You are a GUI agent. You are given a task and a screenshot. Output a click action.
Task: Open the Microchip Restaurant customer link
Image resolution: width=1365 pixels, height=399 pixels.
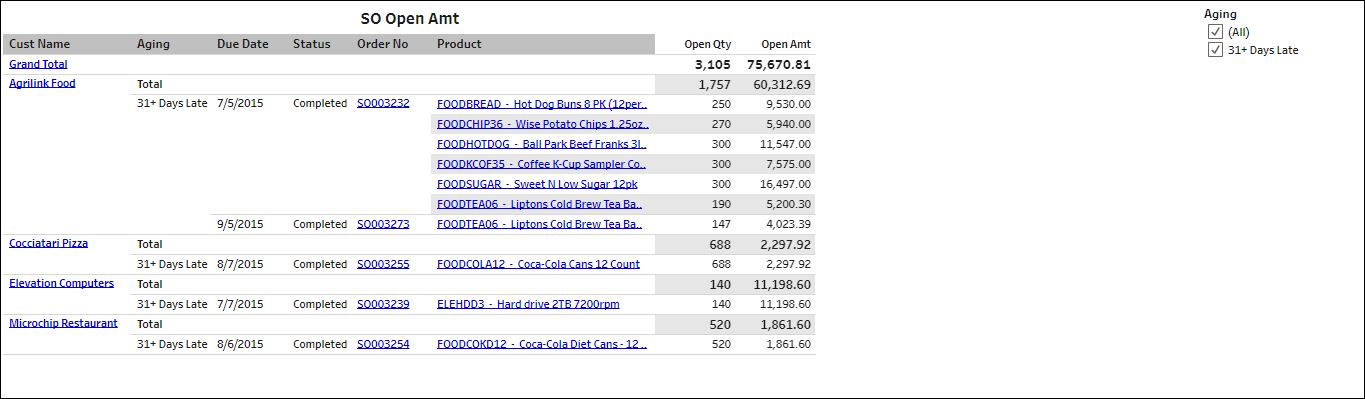pyautogui.click(x=63, y=323)
